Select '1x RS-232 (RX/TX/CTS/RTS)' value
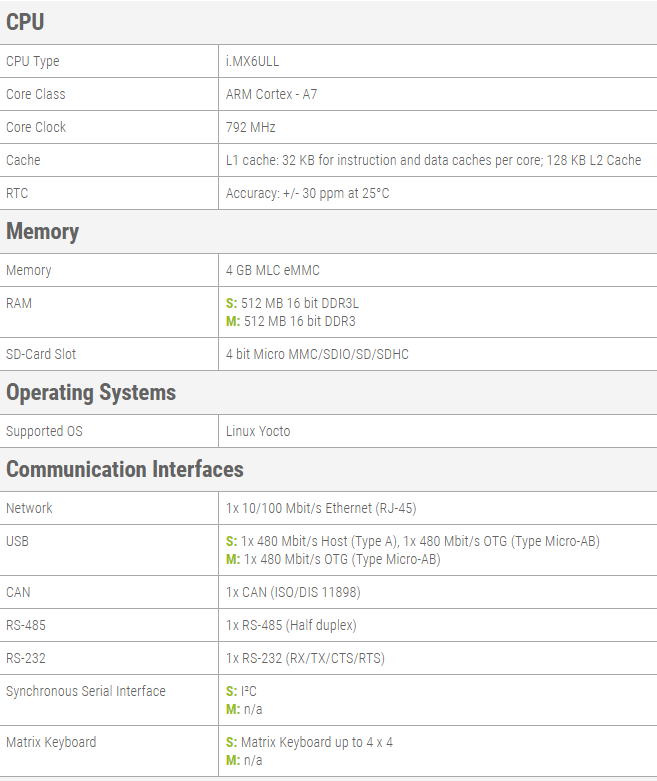 pyautogui.click(x=305, y=658)
